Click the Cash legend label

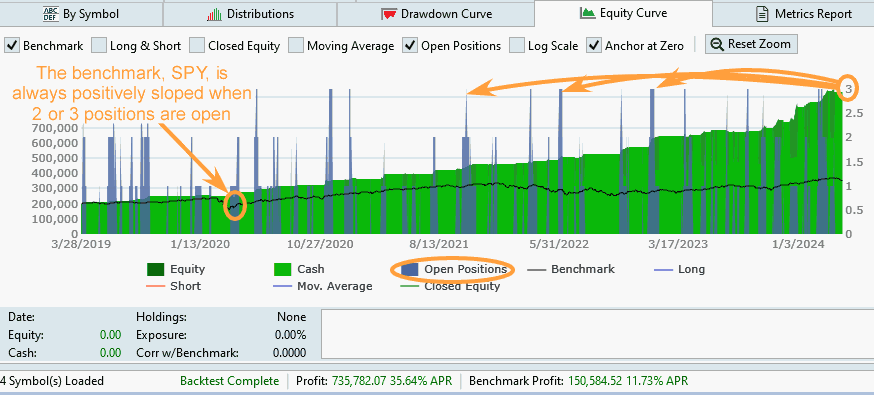[310, 269]
